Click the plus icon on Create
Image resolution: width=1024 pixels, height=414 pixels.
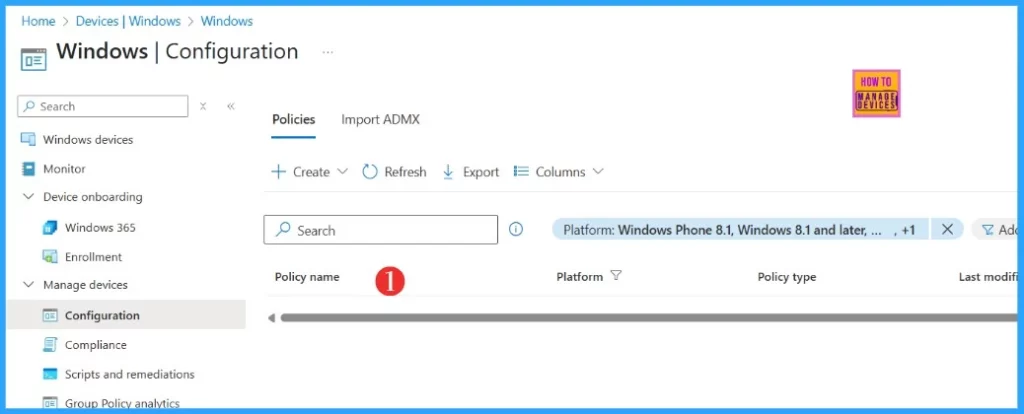point(279,172)
